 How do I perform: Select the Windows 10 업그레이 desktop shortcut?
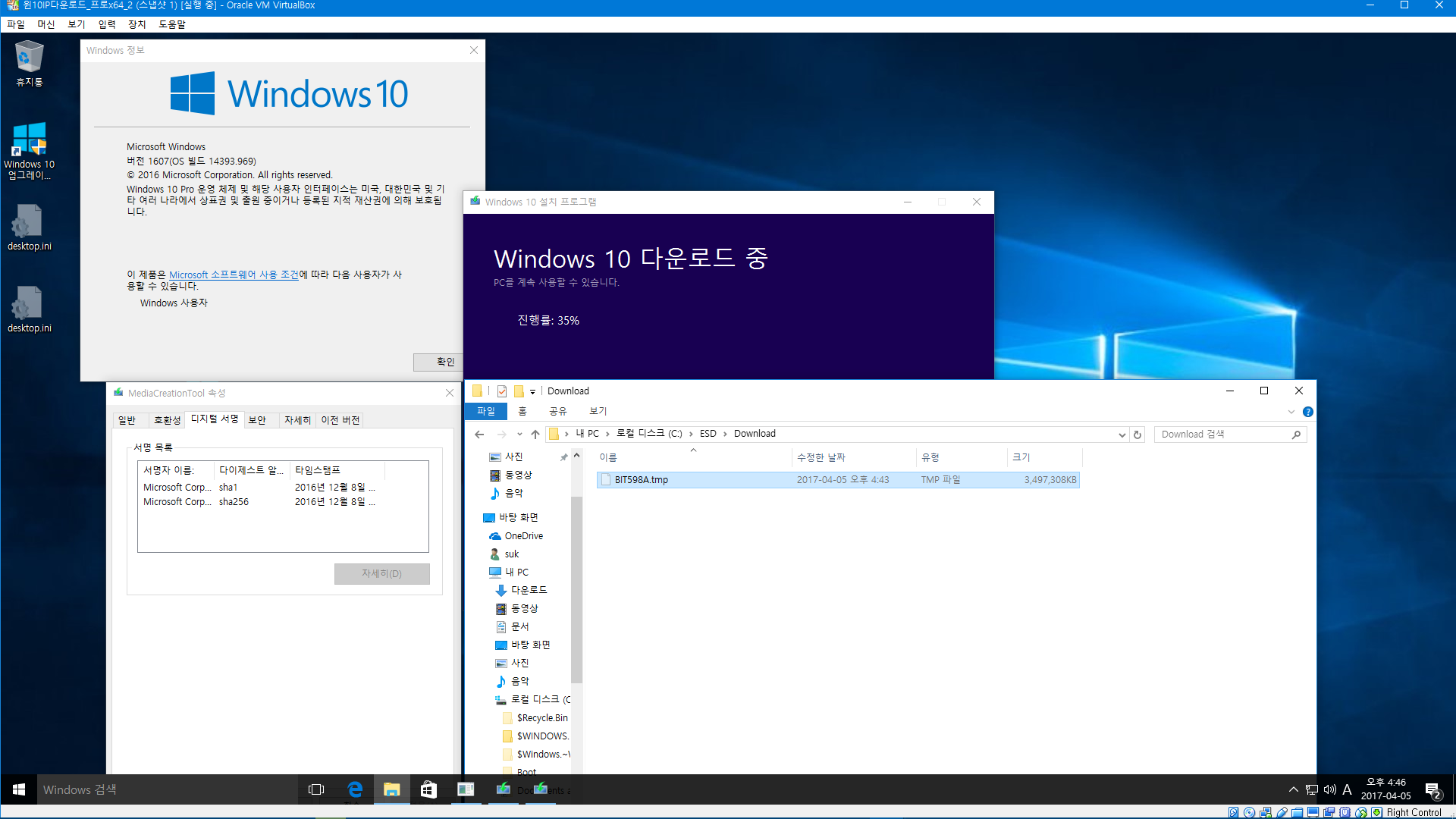(x=29, y=151)
